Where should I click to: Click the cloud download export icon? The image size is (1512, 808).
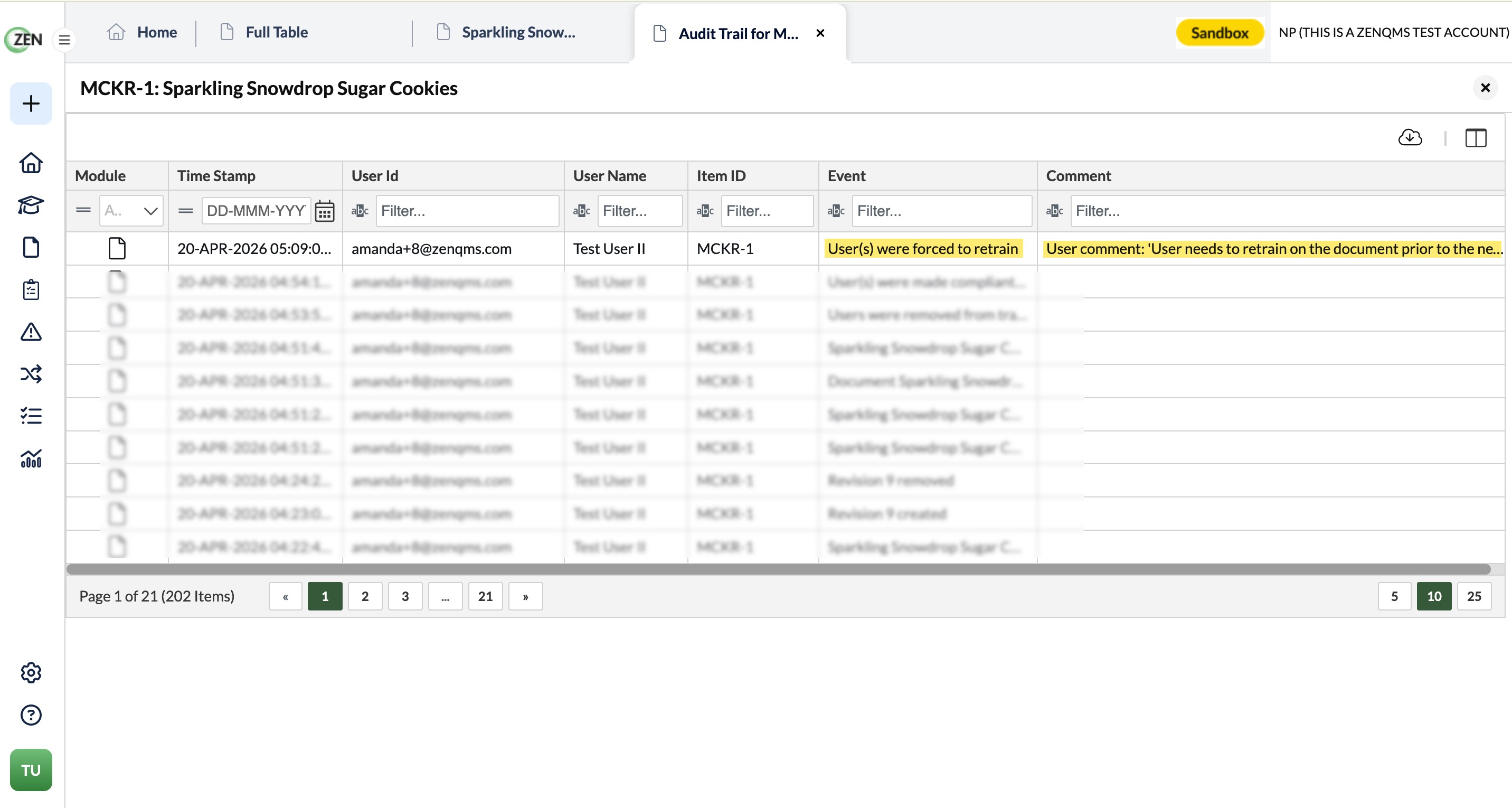[1410, 138]
